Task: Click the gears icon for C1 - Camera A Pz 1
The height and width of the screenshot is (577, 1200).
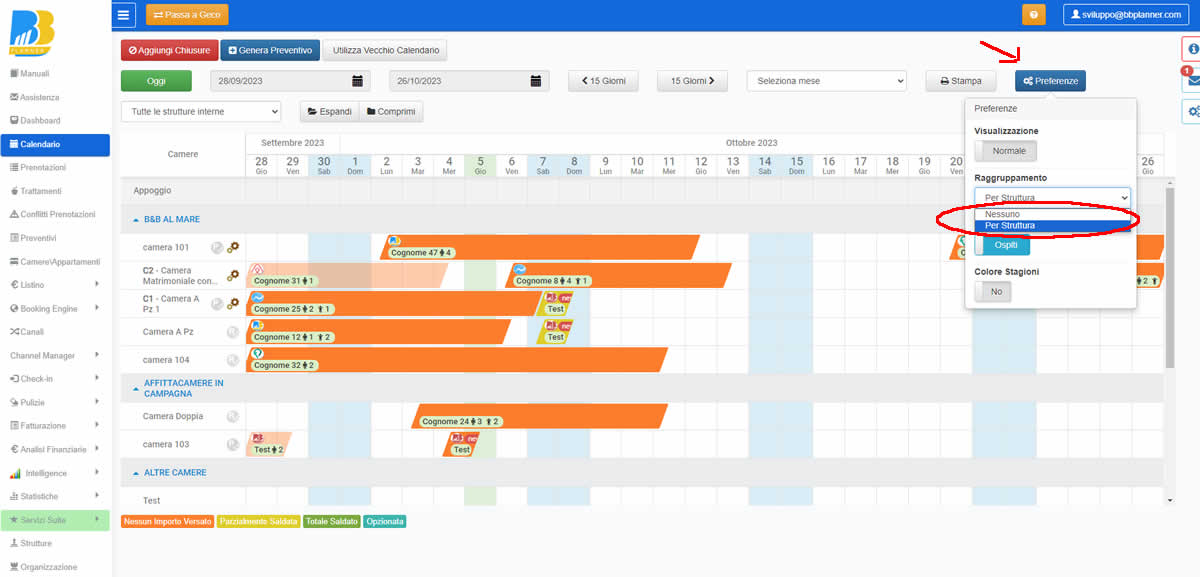Action: (x=233, y=303)
